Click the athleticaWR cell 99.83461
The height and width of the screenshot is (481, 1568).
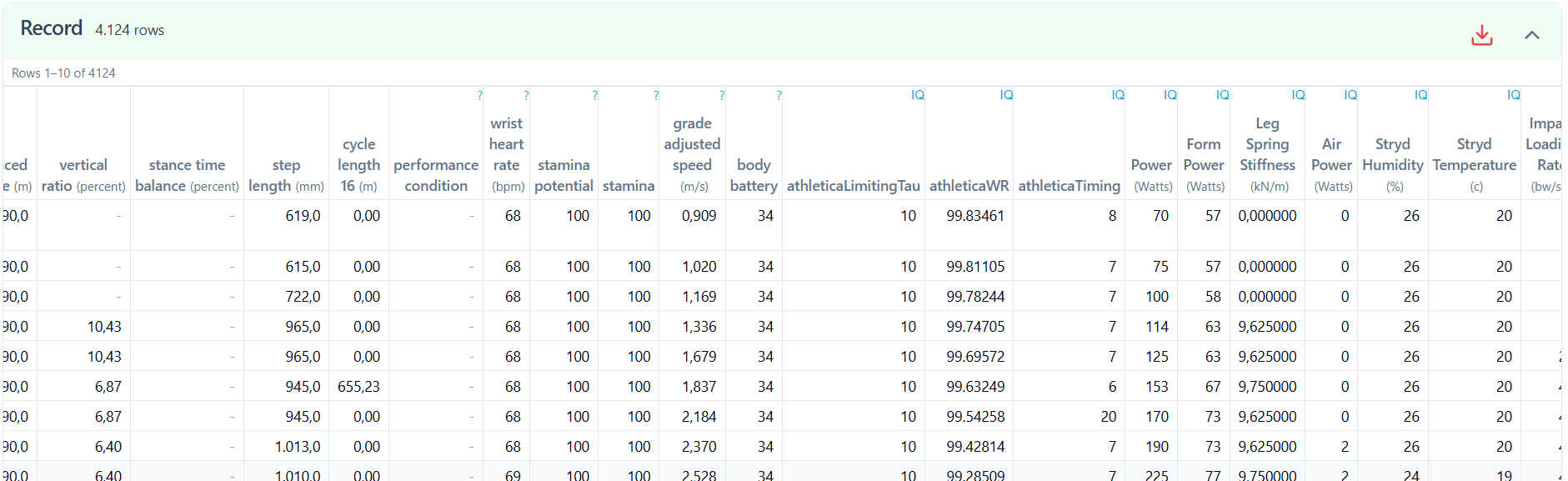974,216
